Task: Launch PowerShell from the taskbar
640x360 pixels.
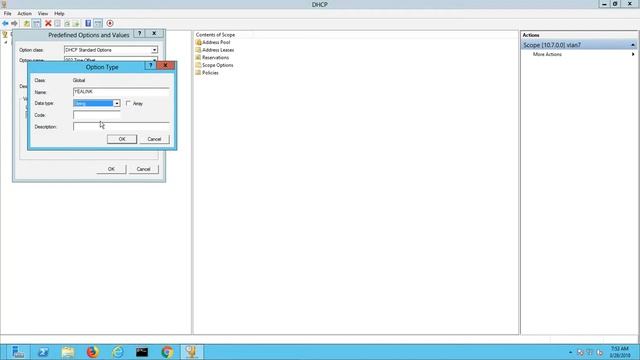Action: point(43,352)
